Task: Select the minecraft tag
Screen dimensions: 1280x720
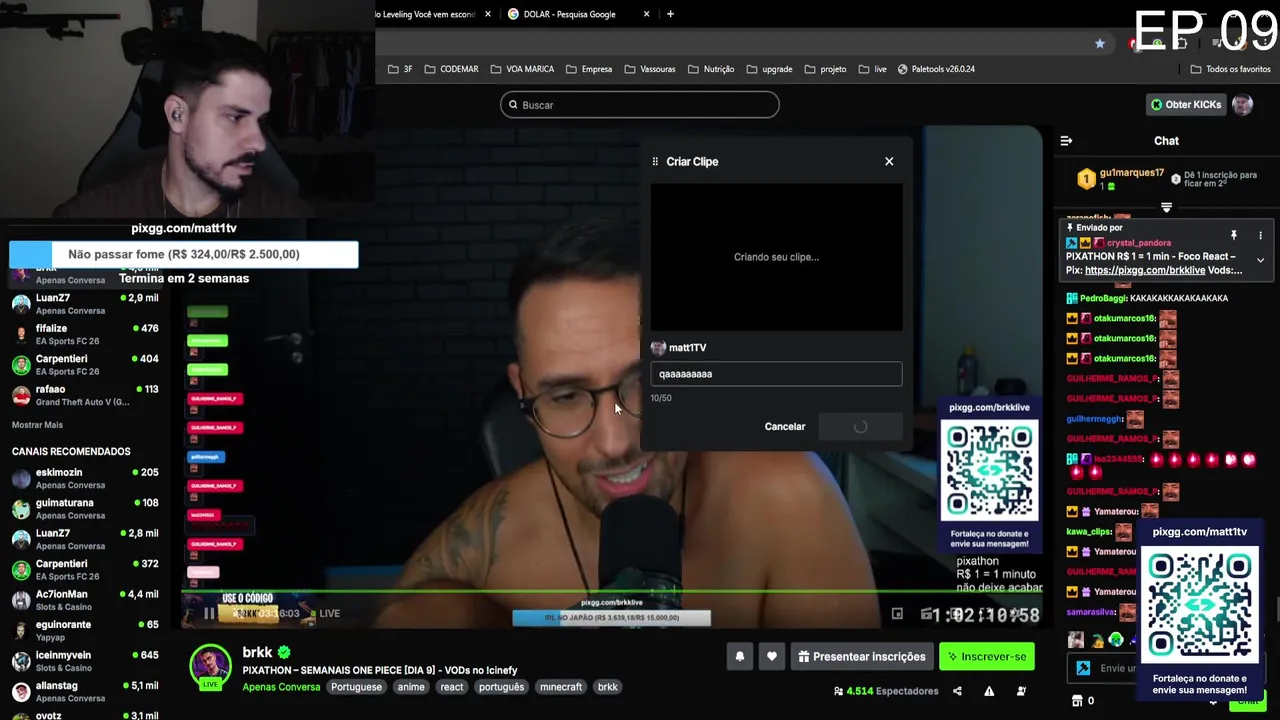Action: pyautogui.click(x=561, y=687)
